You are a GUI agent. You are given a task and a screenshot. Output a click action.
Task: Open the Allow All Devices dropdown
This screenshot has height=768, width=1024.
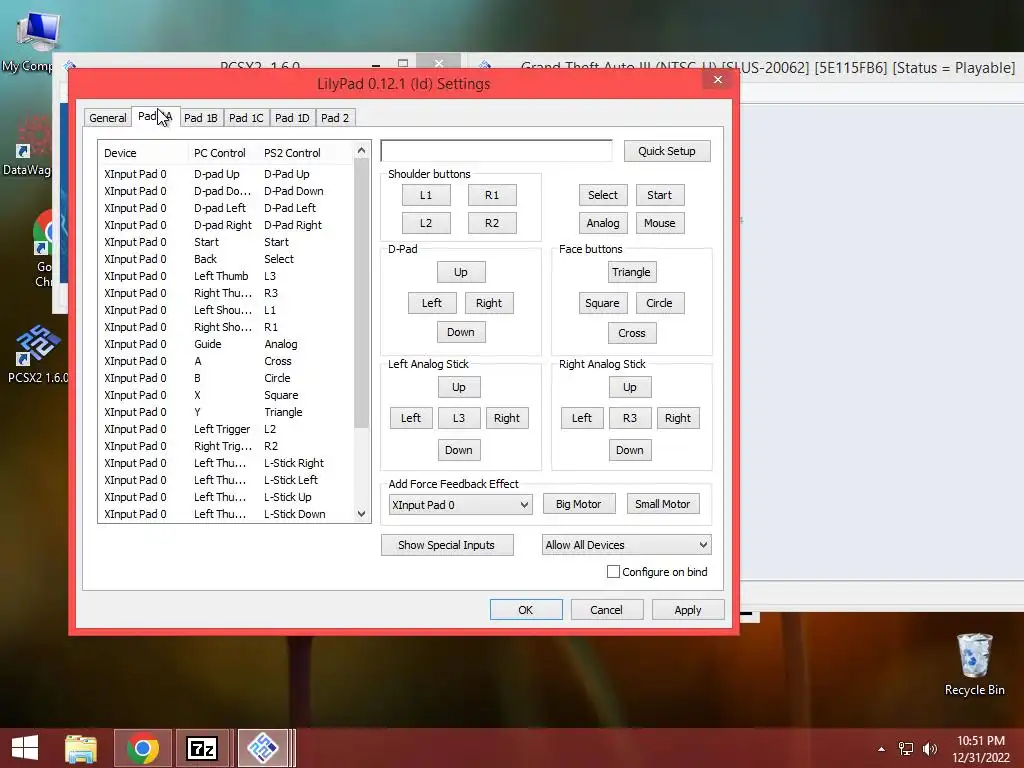coord(626,545)
